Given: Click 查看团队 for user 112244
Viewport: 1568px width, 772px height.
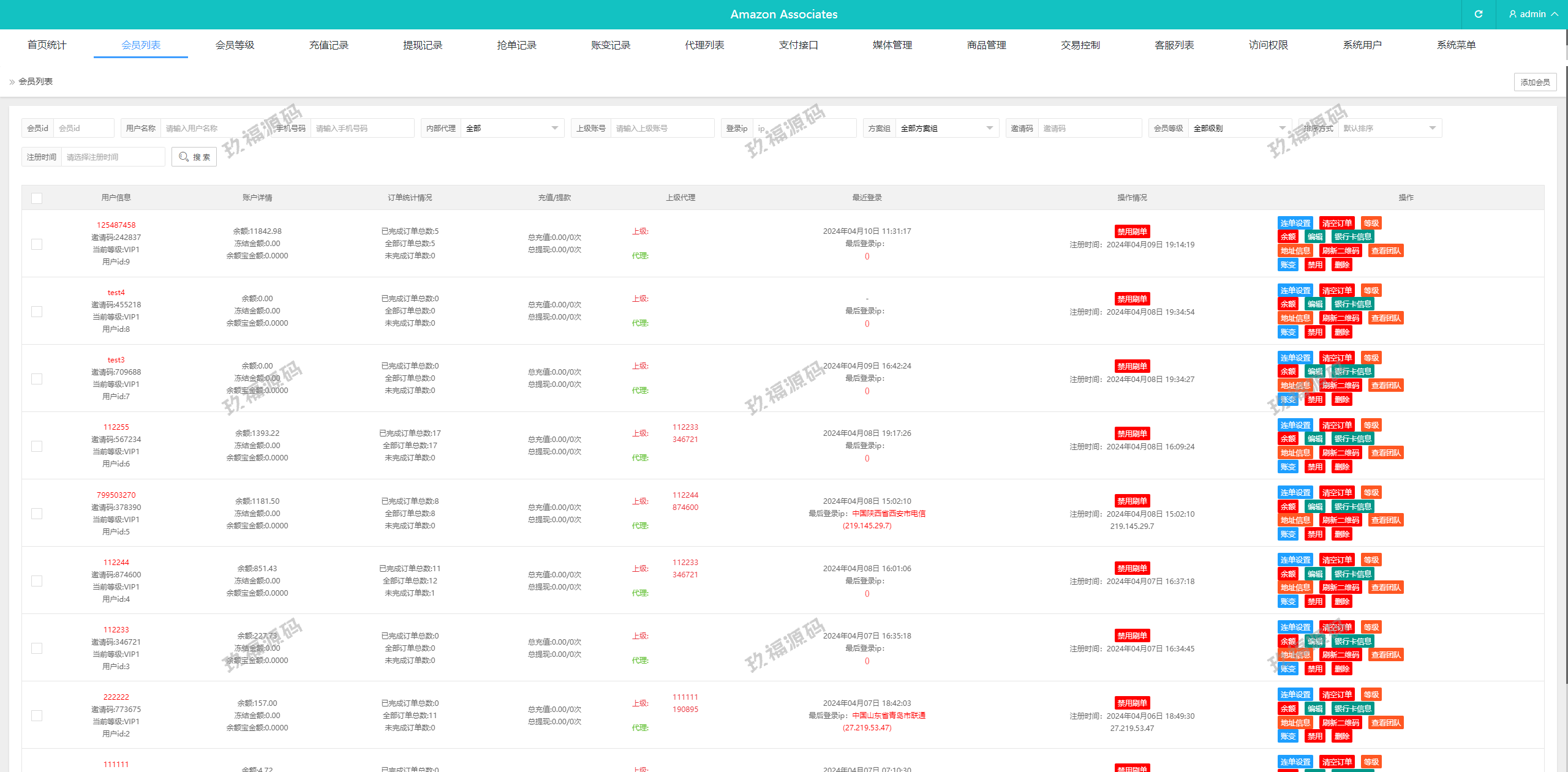Looking at the screenshot, I should [1385, 588].
